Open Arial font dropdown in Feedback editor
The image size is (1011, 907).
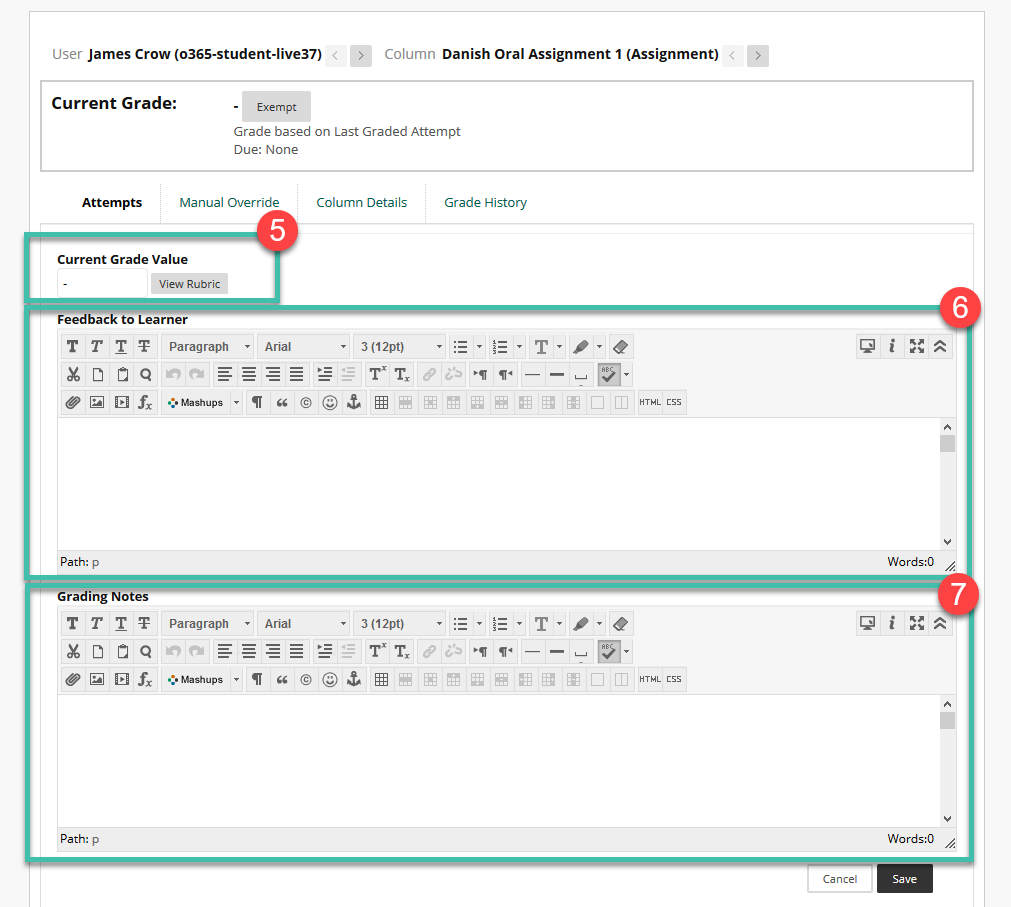(303, 347)
